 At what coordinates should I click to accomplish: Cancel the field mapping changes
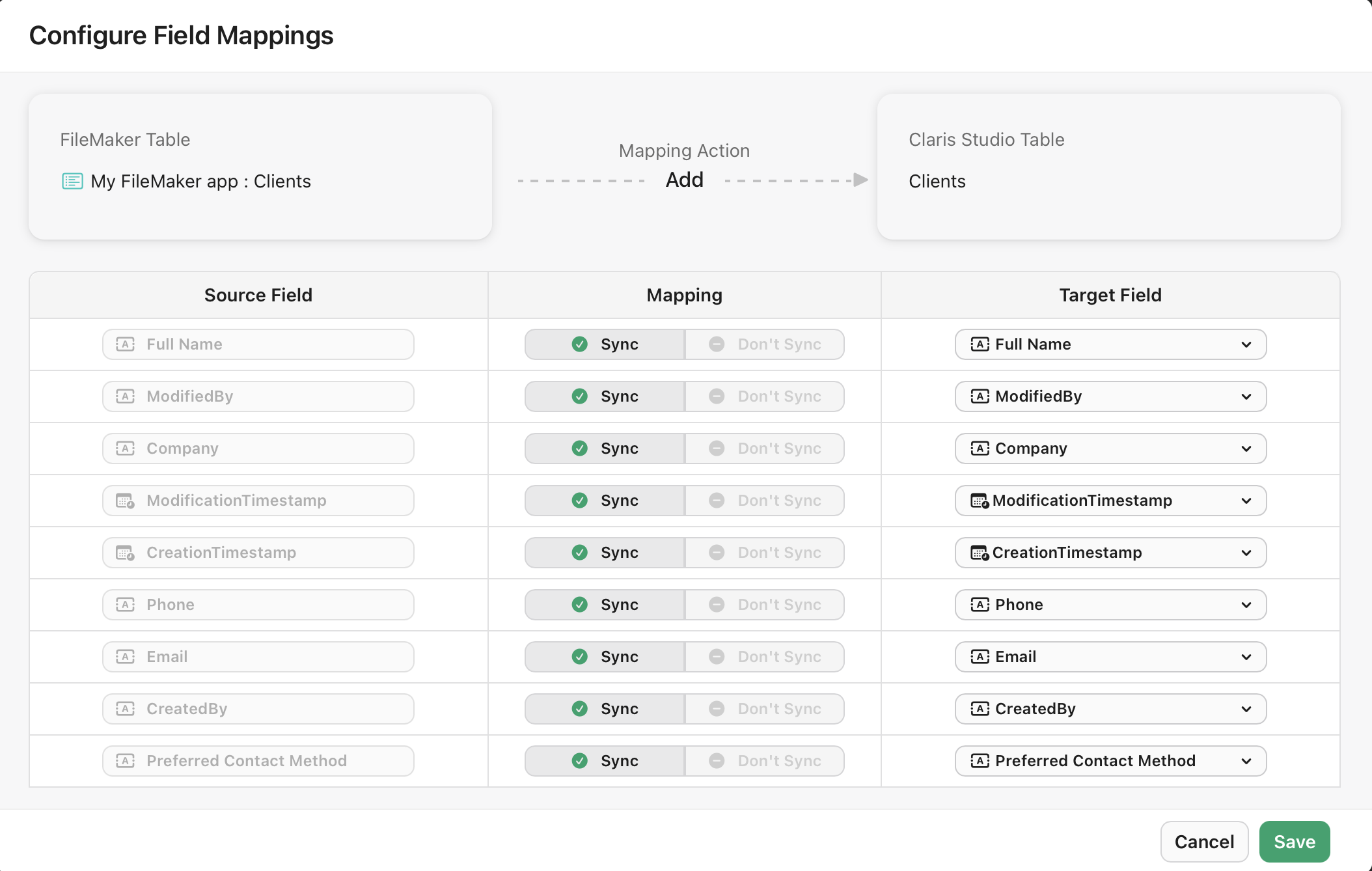tap(1204, 841)
